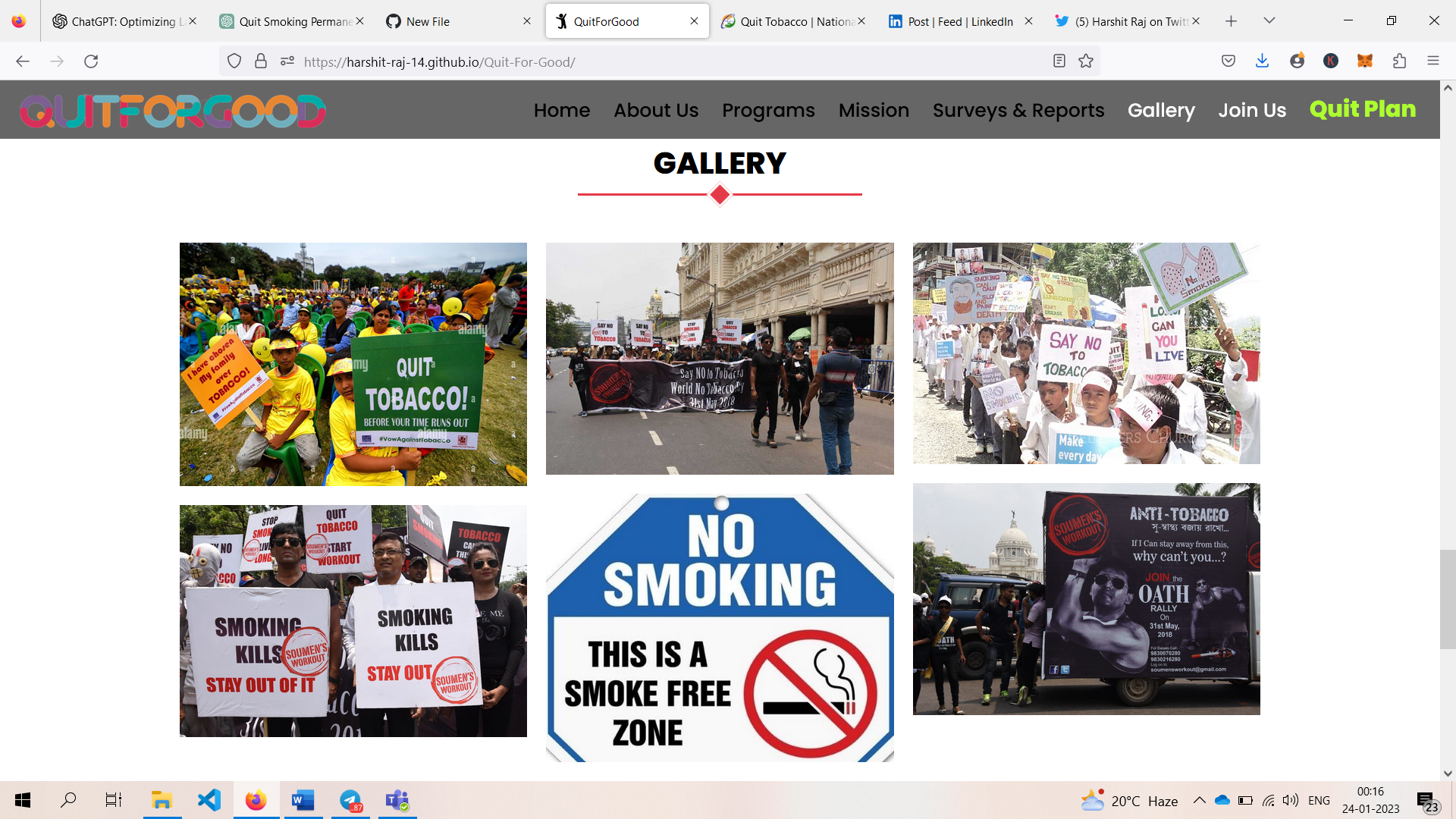This screenshot has height=819, width=1456.
Task: Save page to Pocket icon
Action: coord(1228,61)
